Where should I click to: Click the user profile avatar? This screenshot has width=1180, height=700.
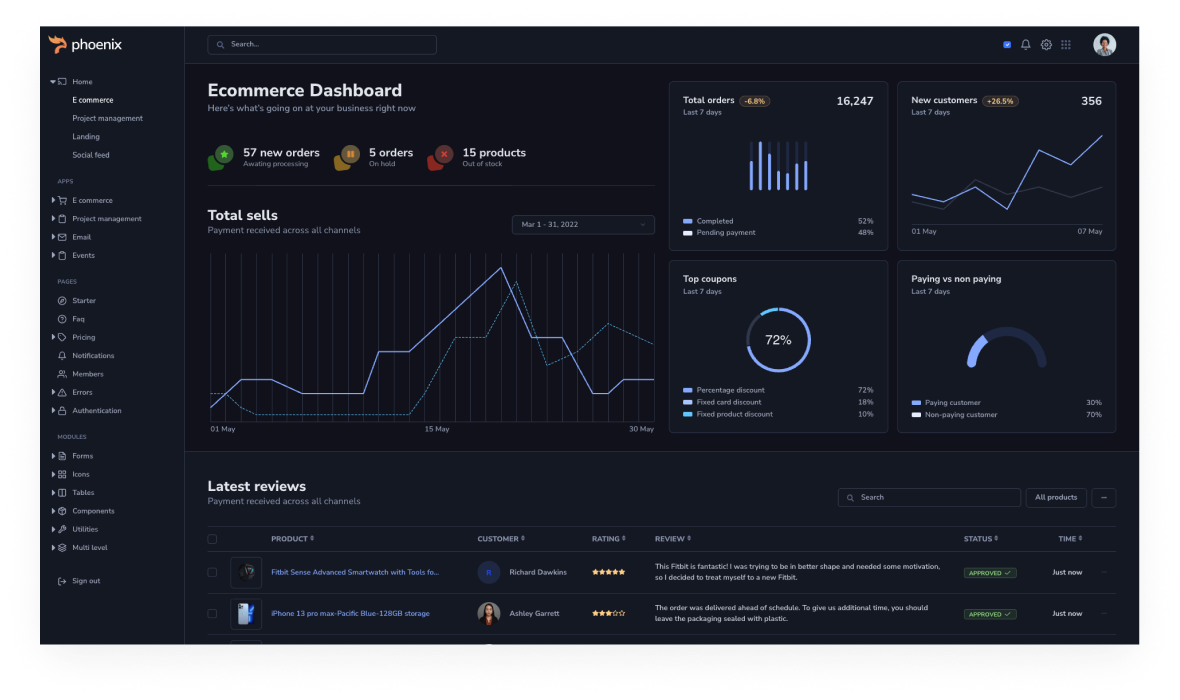pyautogui.click(x=1104, y=45)
